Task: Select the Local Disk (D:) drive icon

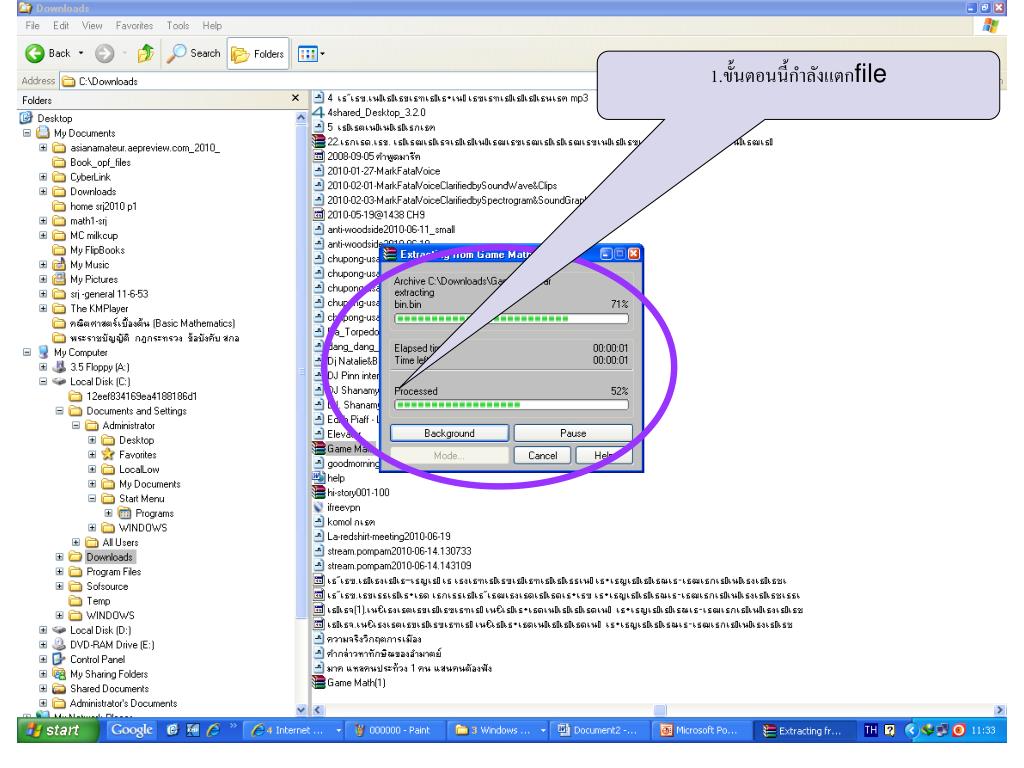Action: click(x=59, y=630)
